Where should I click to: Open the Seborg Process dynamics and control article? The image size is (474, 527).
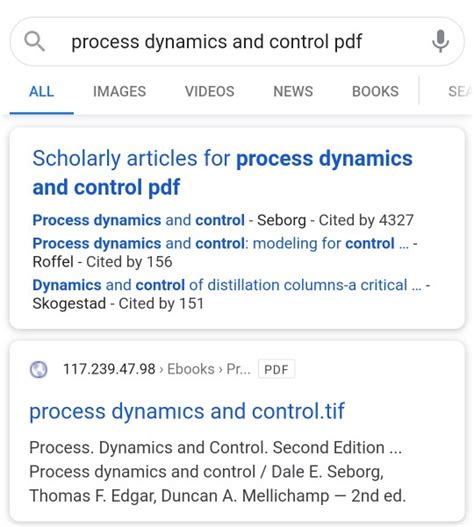point(139,220)
